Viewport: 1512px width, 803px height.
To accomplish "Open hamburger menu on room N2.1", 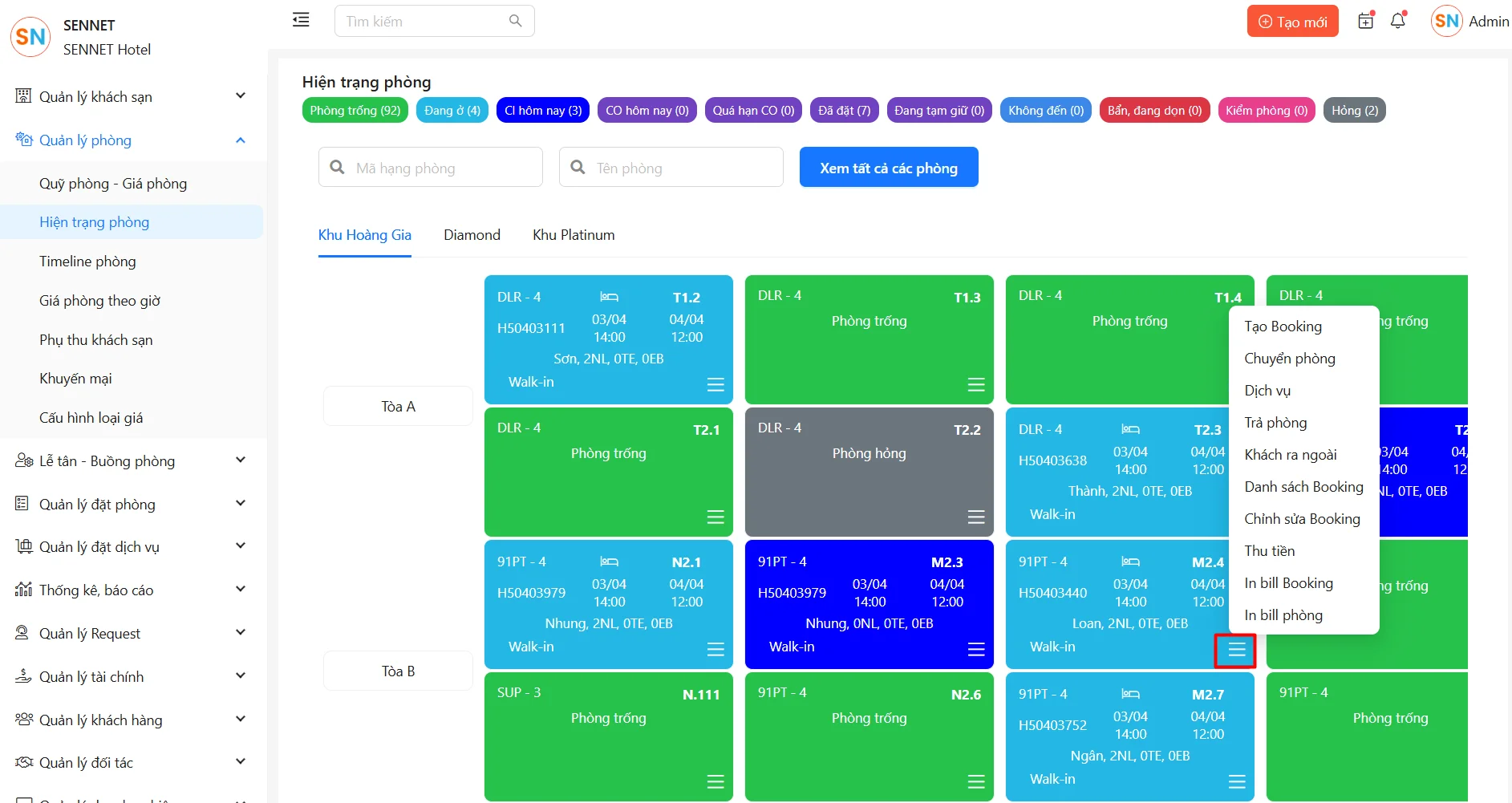I will coord(715,649).
